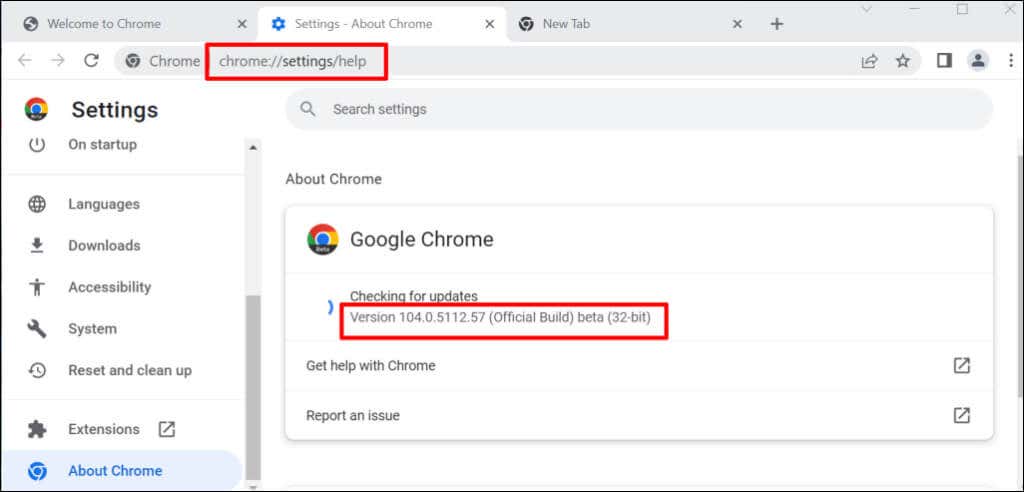Click the back navigation arrow

click(25, 61)
